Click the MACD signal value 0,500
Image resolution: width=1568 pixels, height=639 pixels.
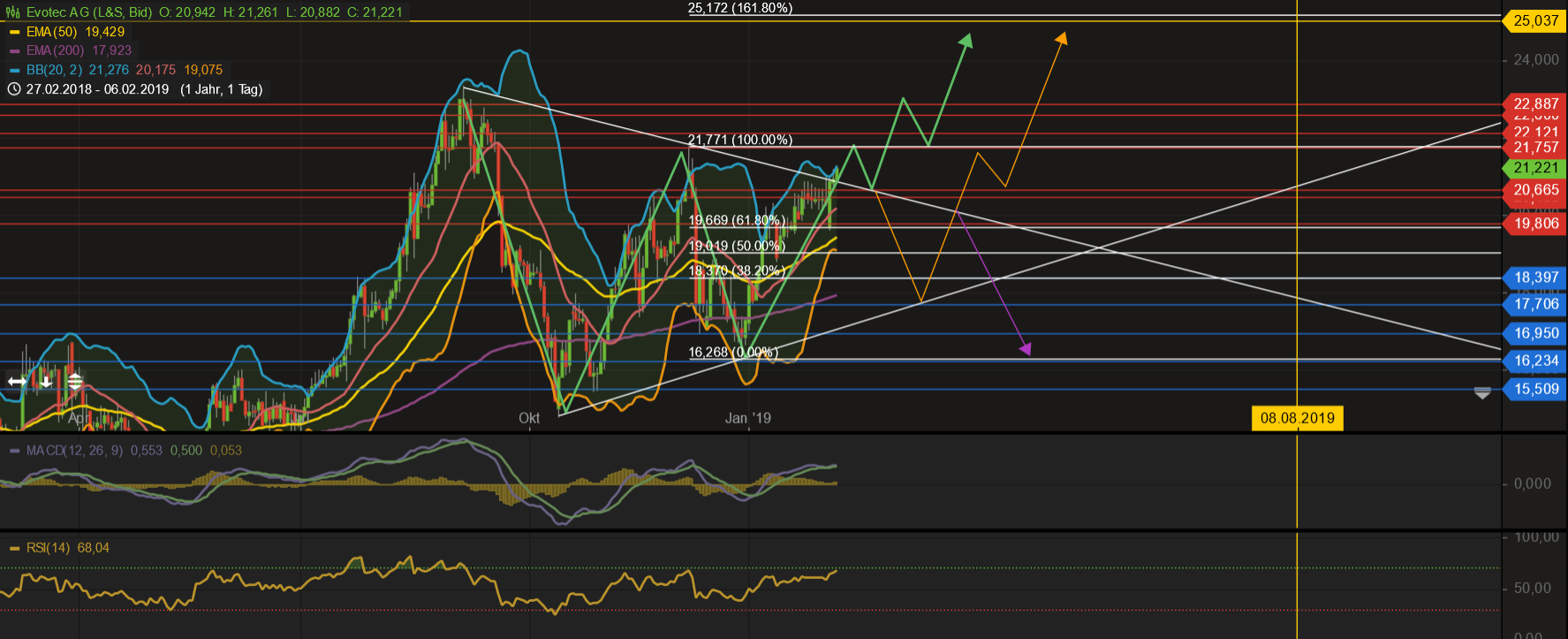[186, 451]
